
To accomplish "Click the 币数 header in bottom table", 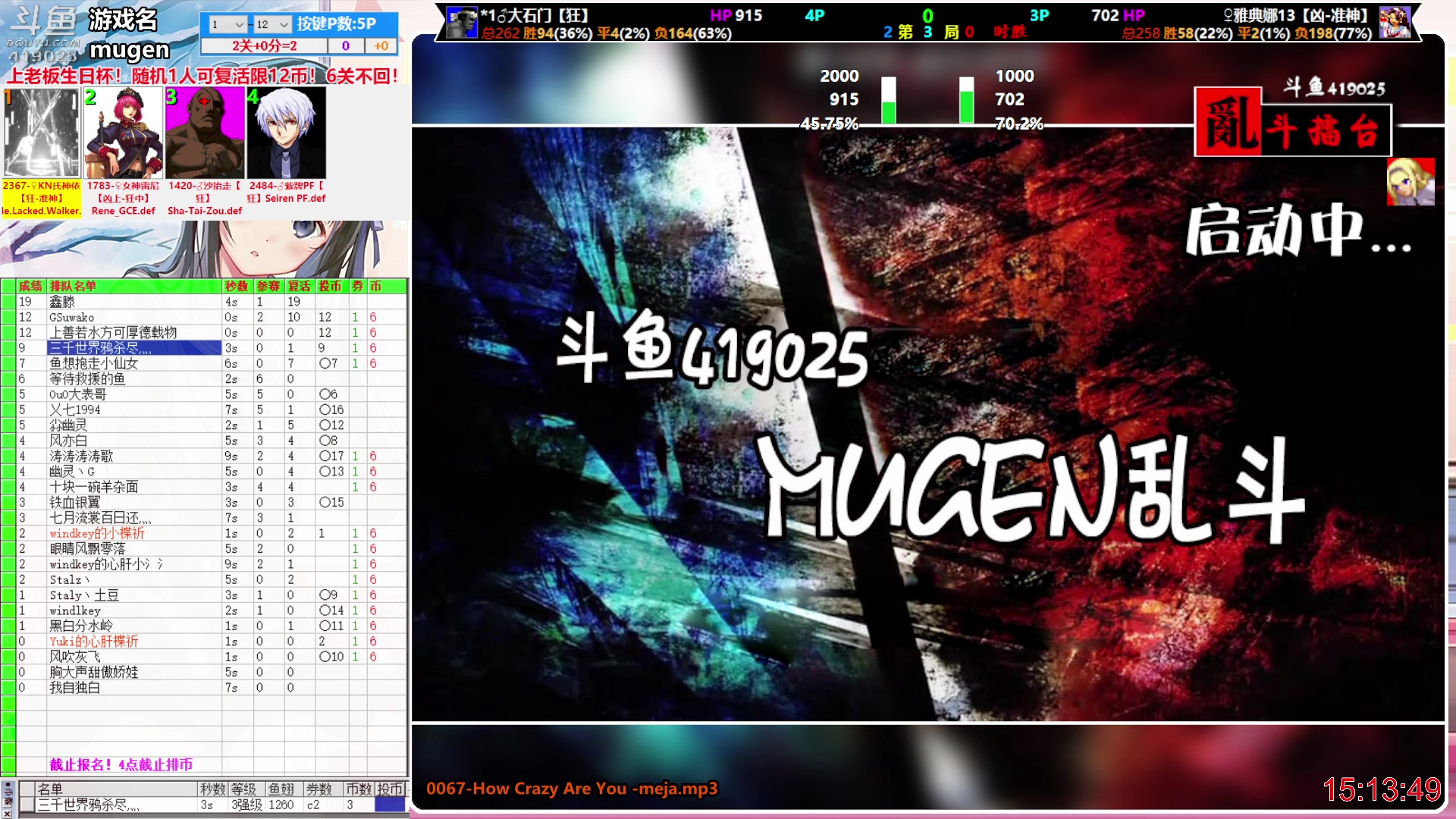I will click(x=358, y=789).
